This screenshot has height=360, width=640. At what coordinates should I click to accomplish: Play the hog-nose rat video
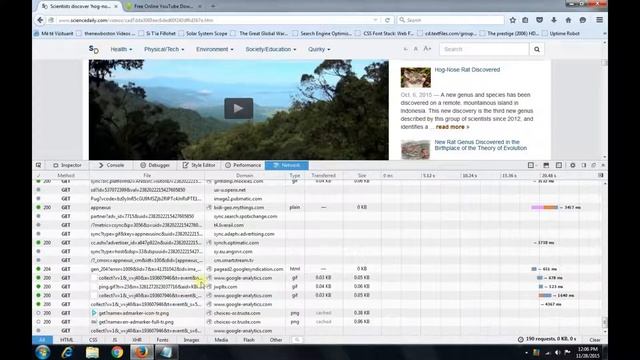pyautogui.click(x=238, y=109)
